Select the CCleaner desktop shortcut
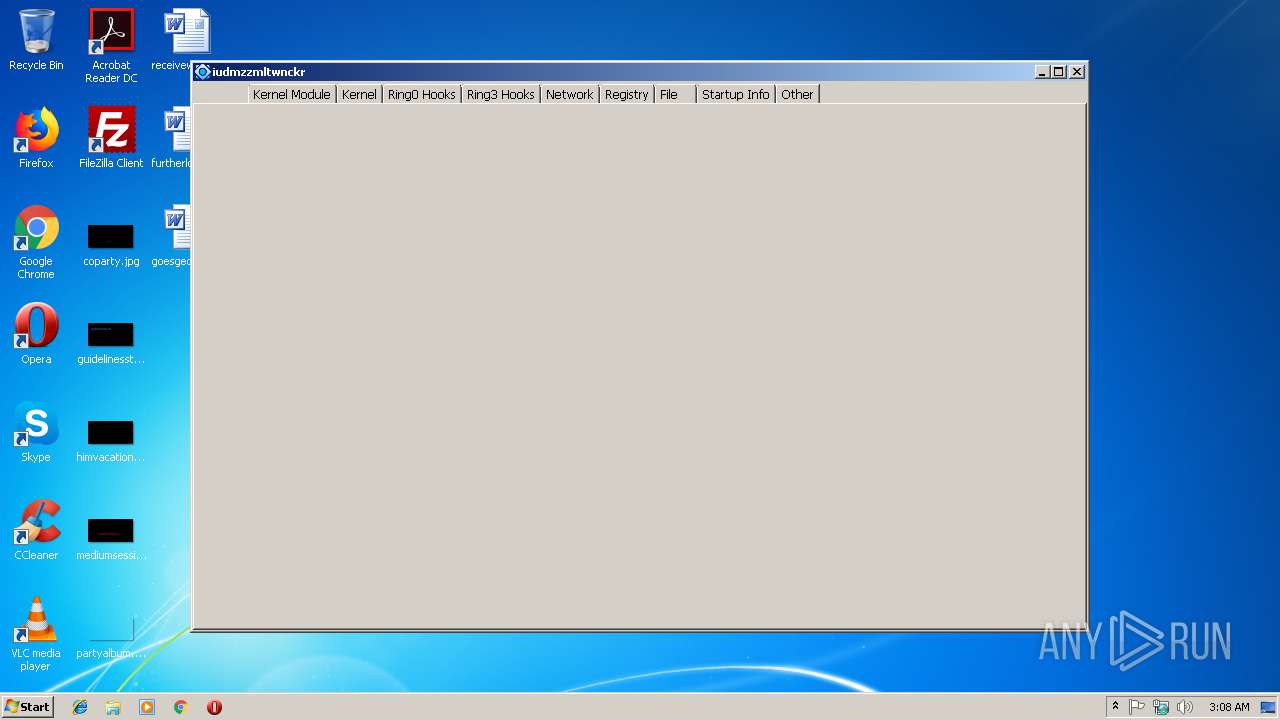 [x=36, y=530]
